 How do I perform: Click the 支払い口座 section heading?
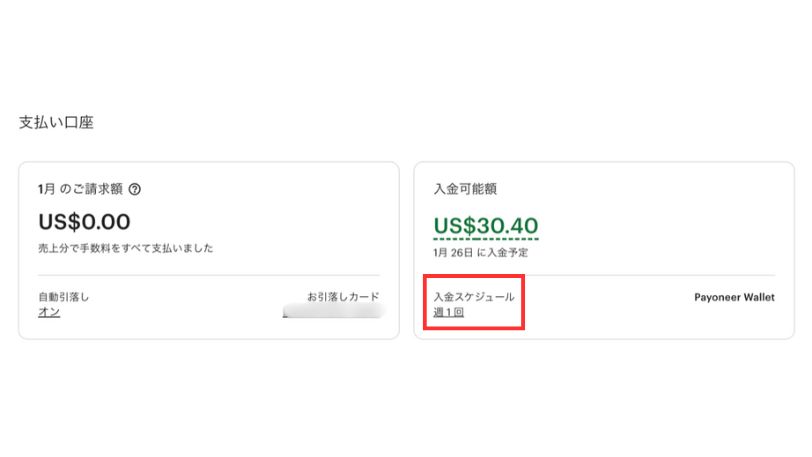56,122
